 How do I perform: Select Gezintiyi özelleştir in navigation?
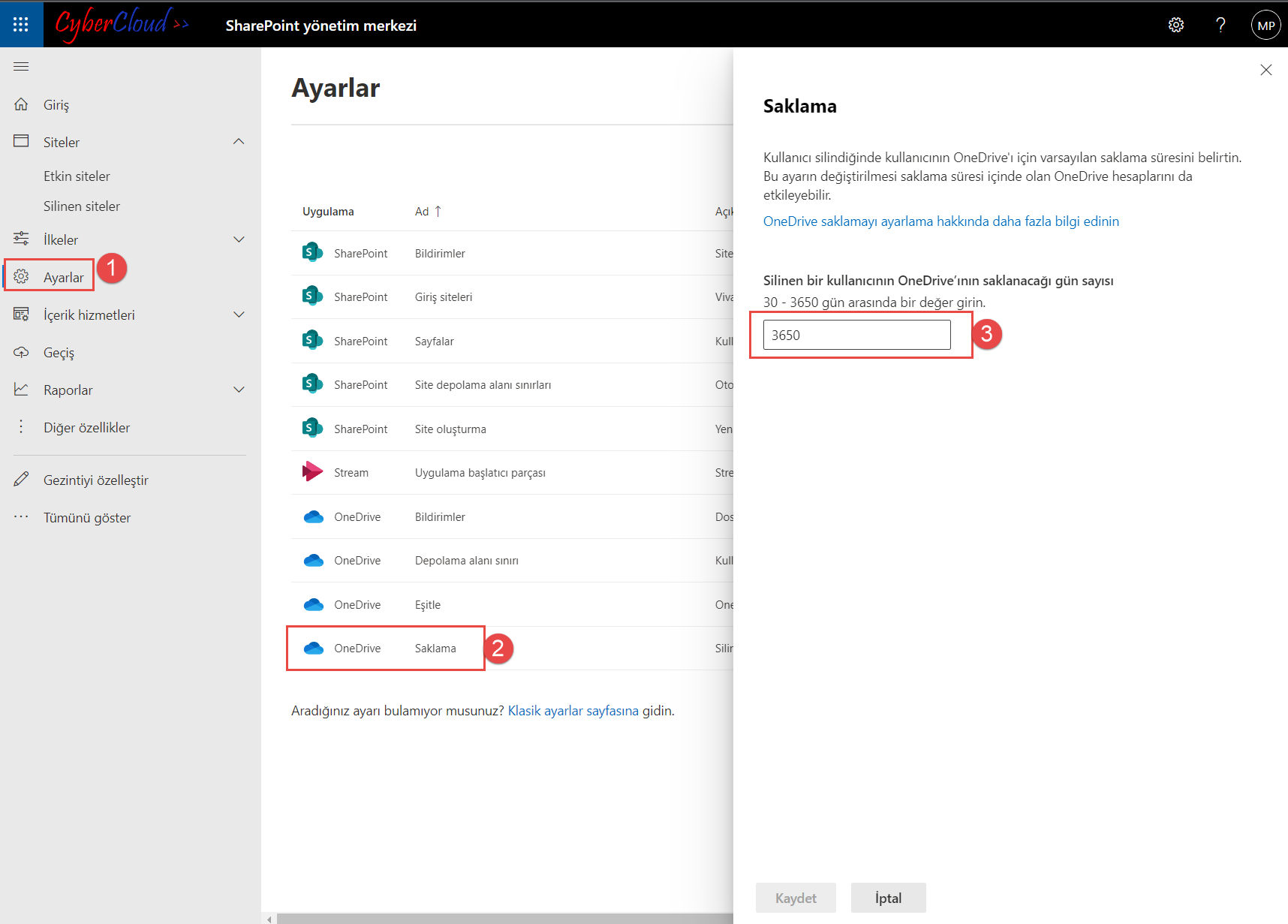point(96,480)
